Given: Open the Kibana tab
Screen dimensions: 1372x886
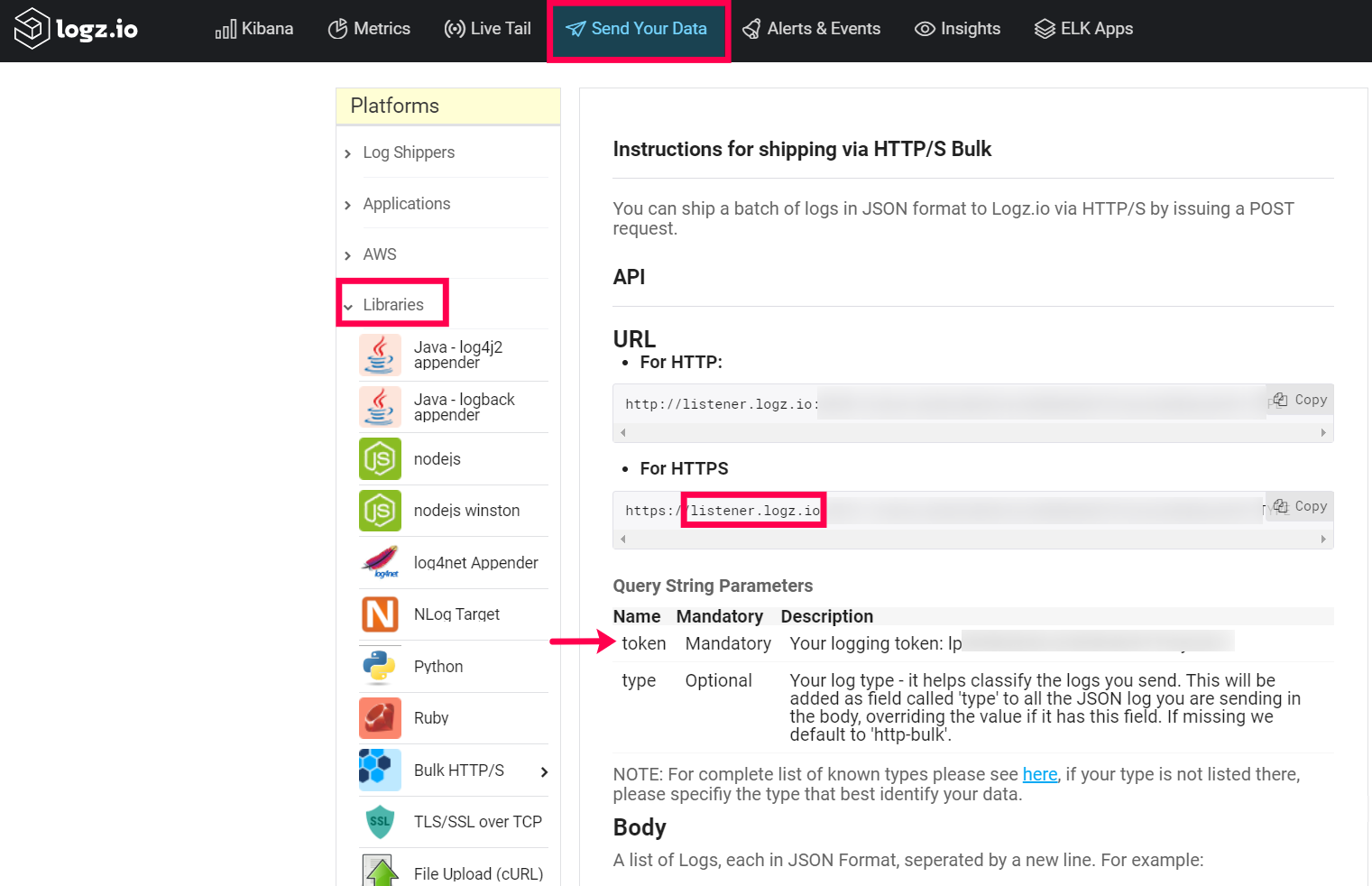Looking at the screenshot, I should (x=254, y=29).
